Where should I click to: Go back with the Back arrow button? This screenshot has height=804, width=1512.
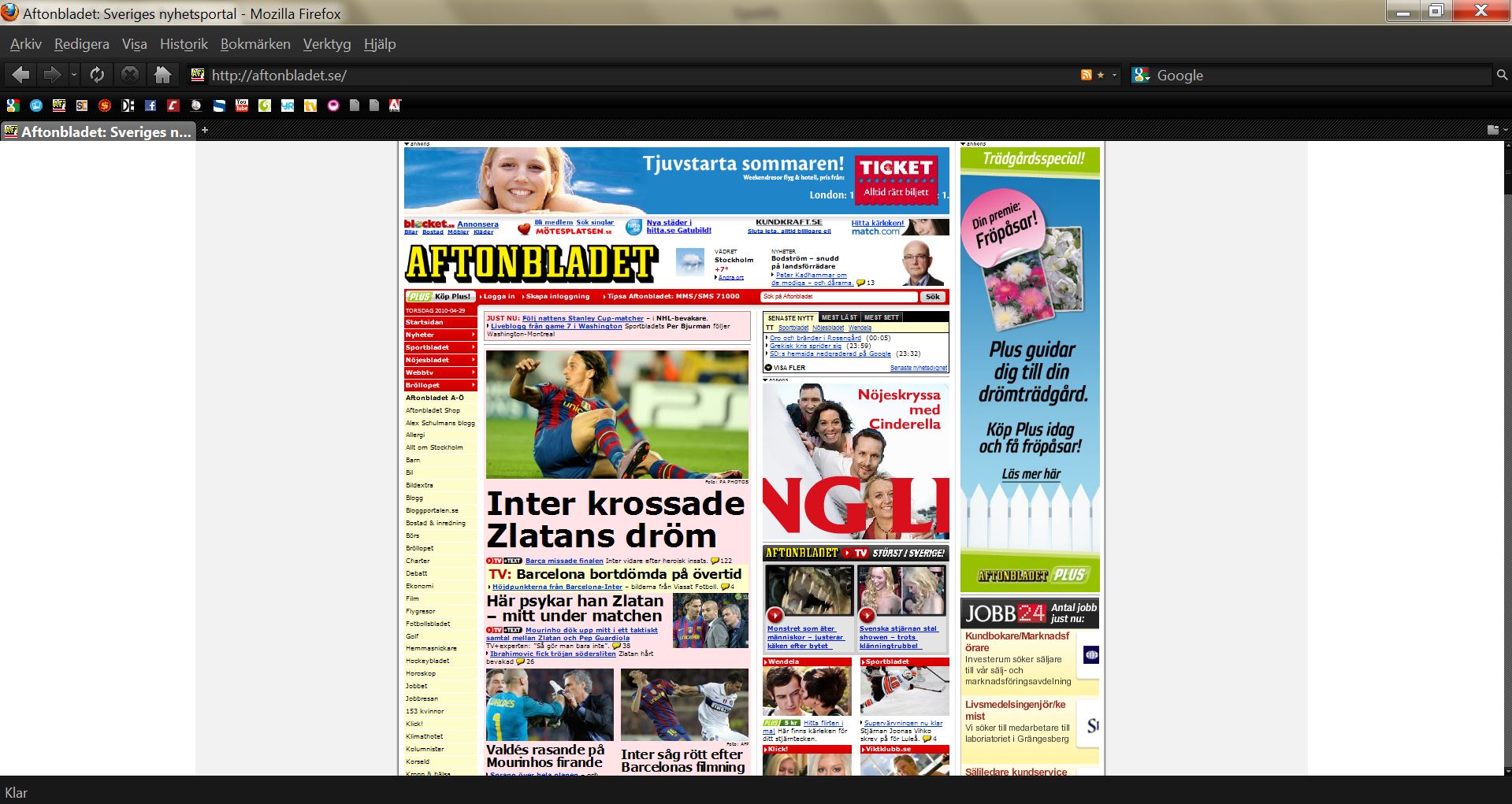[x=21, y=75]
